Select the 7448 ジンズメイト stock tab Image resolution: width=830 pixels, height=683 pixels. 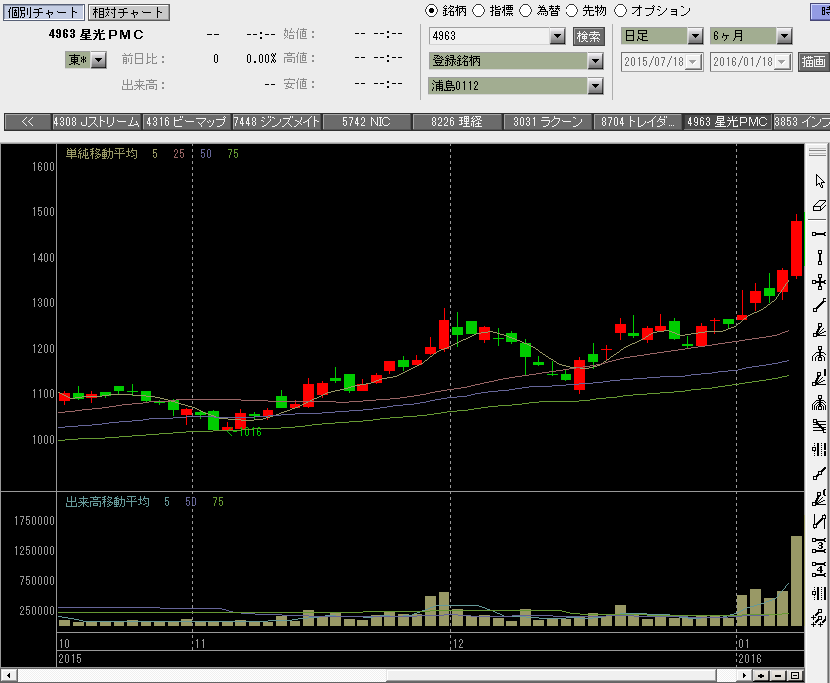(277, 122)
